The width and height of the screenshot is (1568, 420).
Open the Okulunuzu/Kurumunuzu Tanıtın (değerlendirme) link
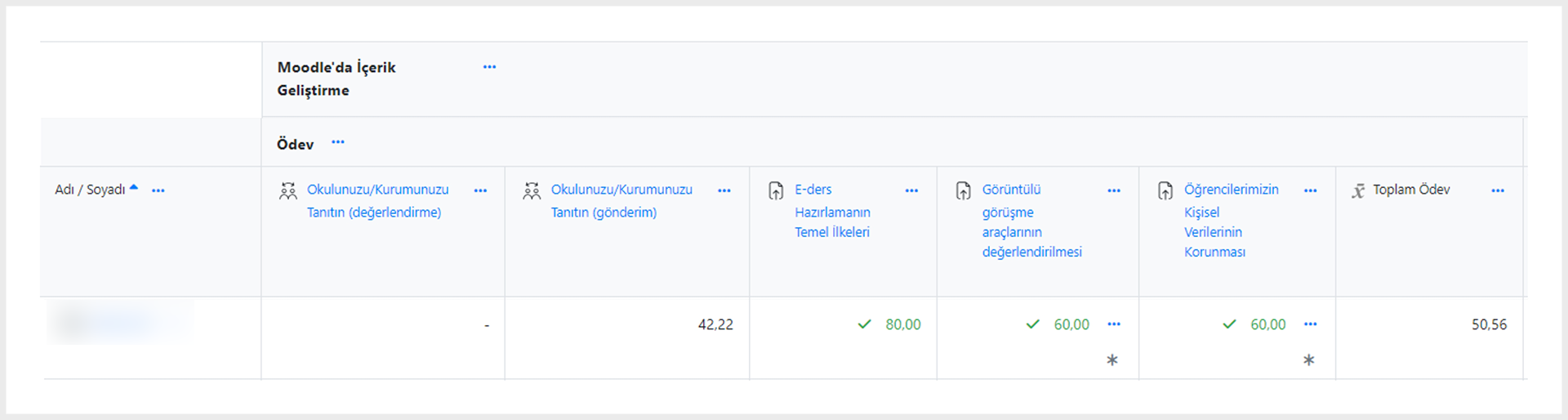click(377, 201)
